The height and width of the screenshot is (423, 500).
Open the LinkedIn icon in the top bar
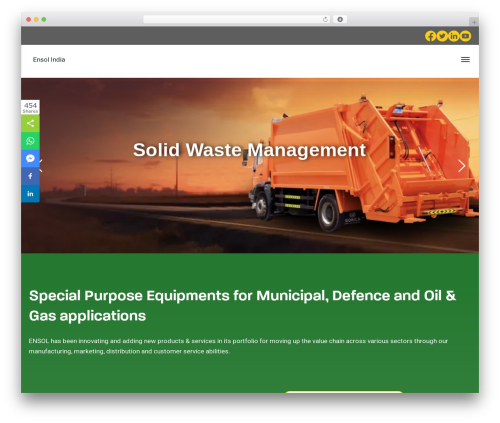454,36
